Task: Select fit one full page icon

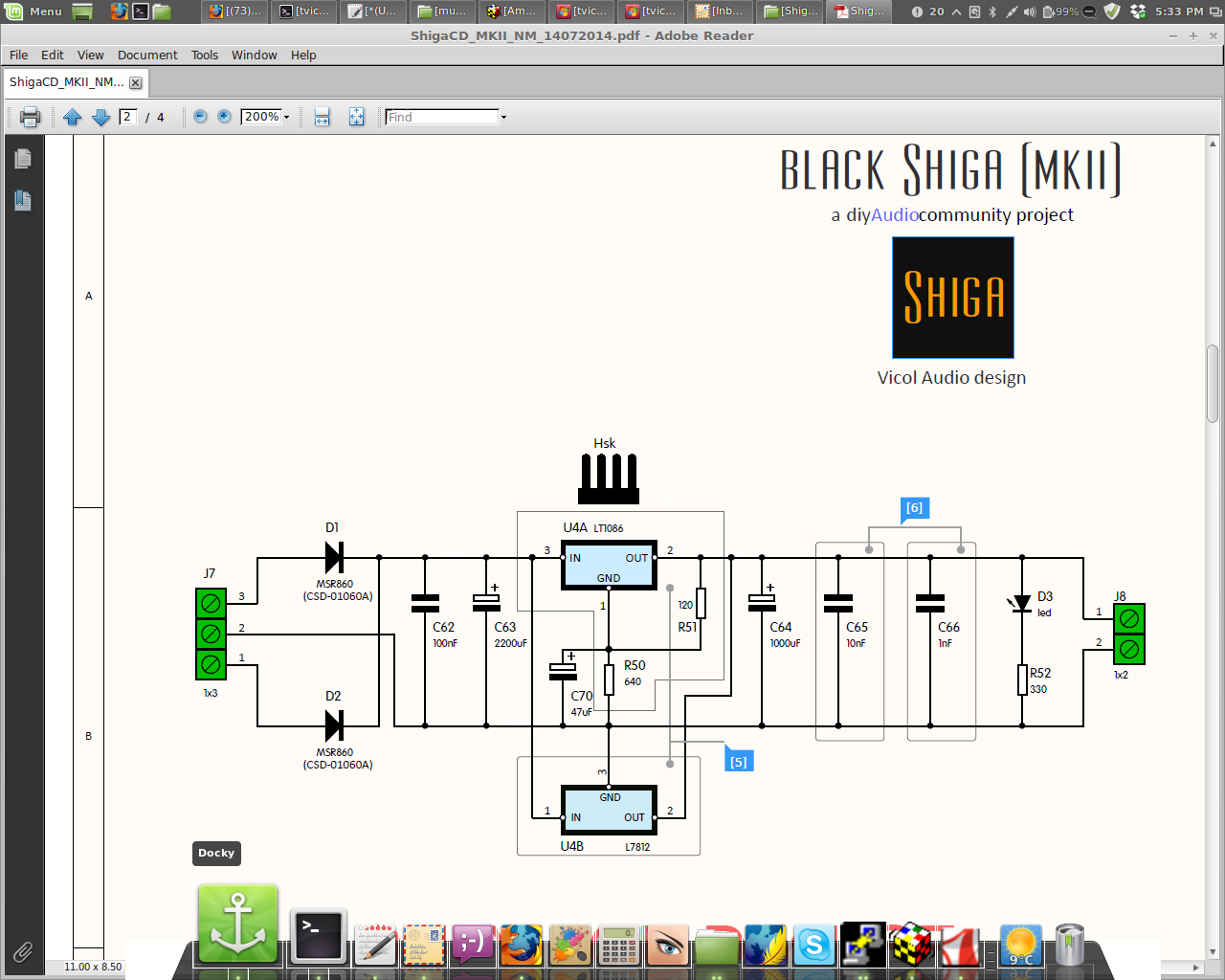Action: (x=356, y=117)
